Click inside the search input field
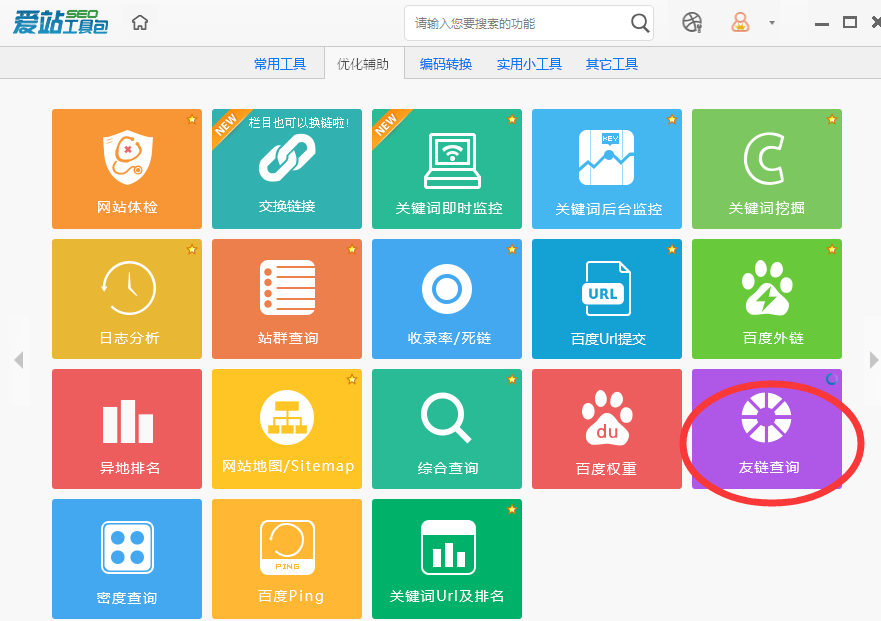Image resolution: width=881 pixels, height=621 pixels. [x=510, y=21]
